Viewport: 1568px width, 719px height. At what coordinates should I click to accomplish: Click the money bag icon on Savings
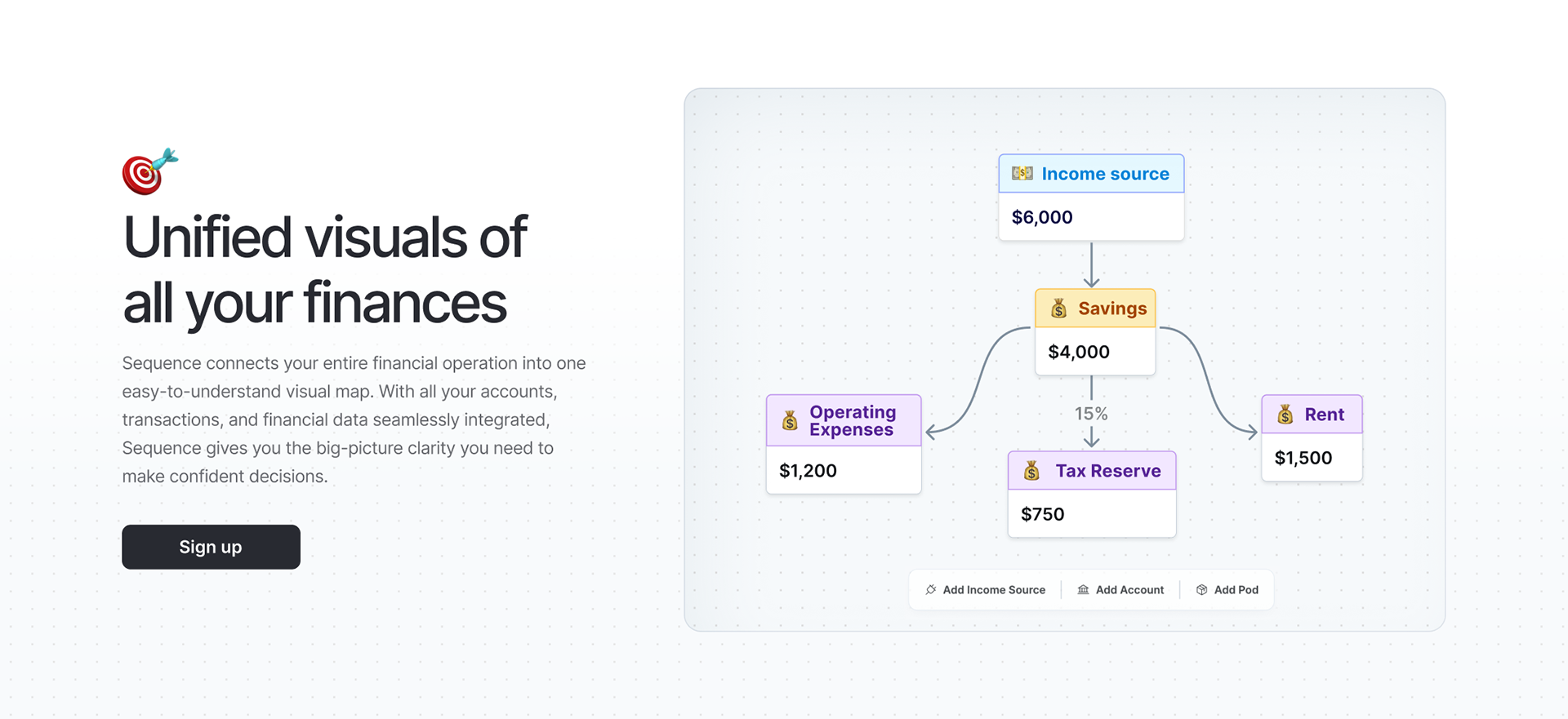pyautogui.click(x=1058, y=308)
